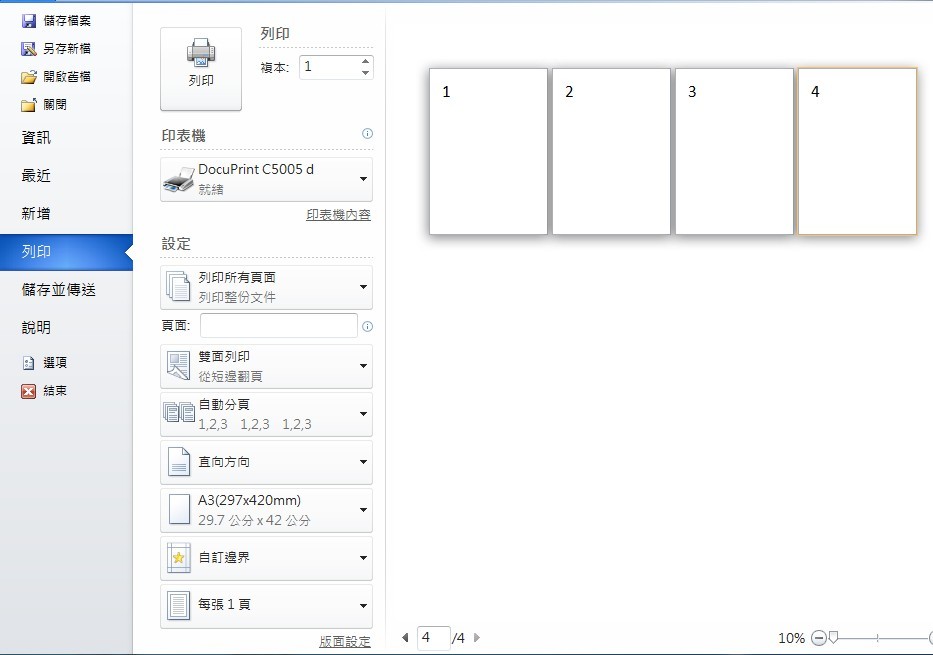This screenshot has width=933, height=655.
Task: Open the A3 paper size dropdown
Action: click(267, 510)
